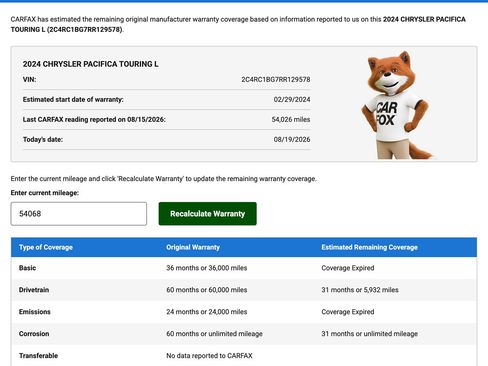The width and height of the screenshot is (488, 366).
Task: Click '31 months or unlimited mileage' cell
Action: (x=369, y=334)
